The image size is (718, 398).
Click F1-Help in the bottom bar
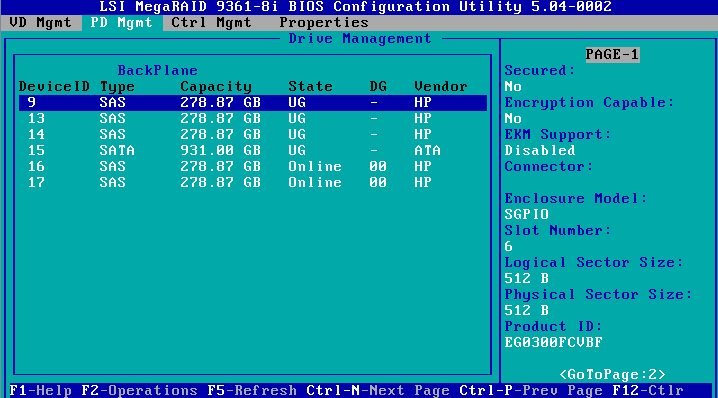coord(41,391)
